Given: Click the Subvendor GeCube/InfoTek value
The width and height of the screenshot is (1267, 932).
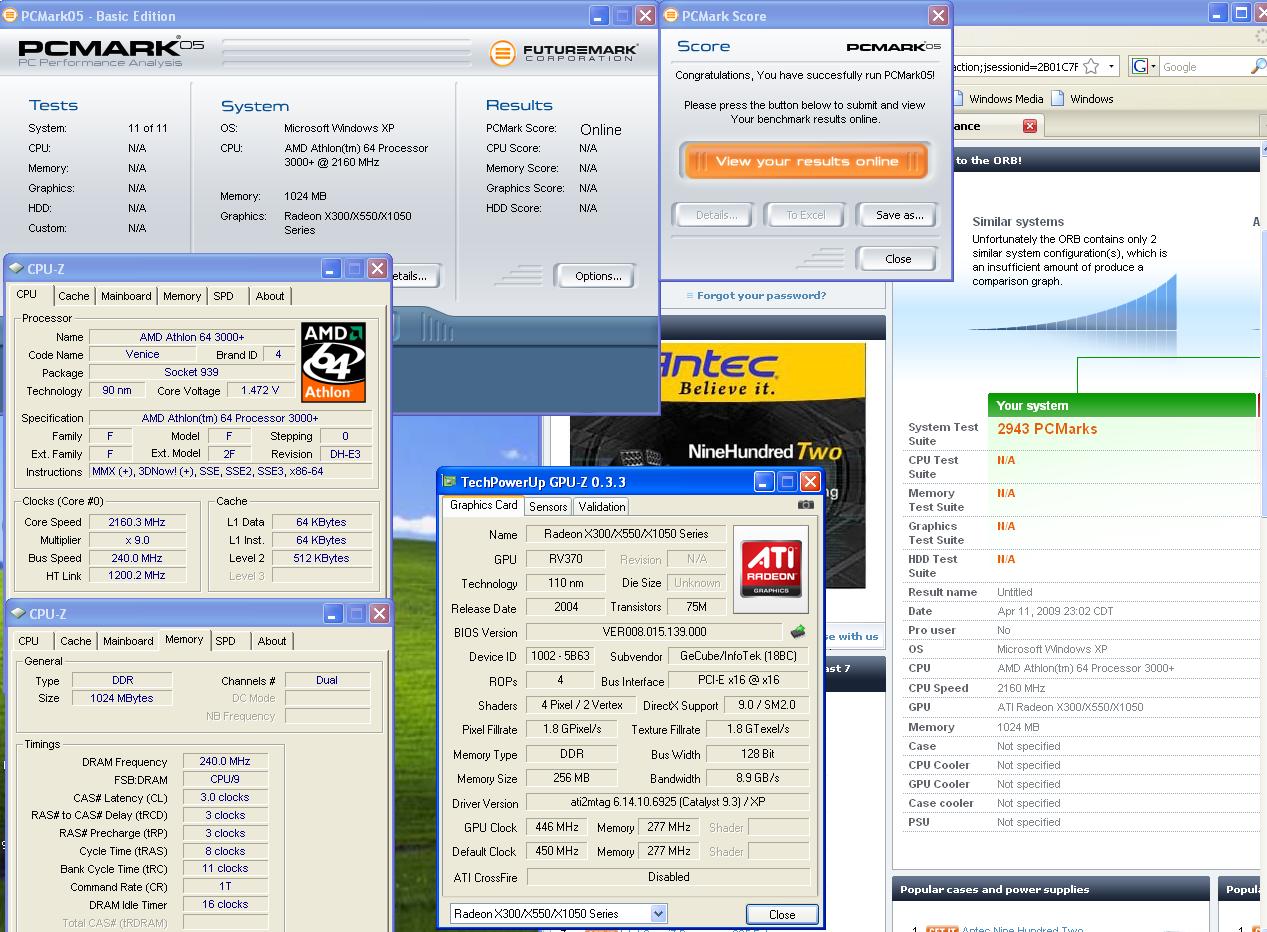Looking at the screenshot, I should pyautogui.click(x=738, y=656).
